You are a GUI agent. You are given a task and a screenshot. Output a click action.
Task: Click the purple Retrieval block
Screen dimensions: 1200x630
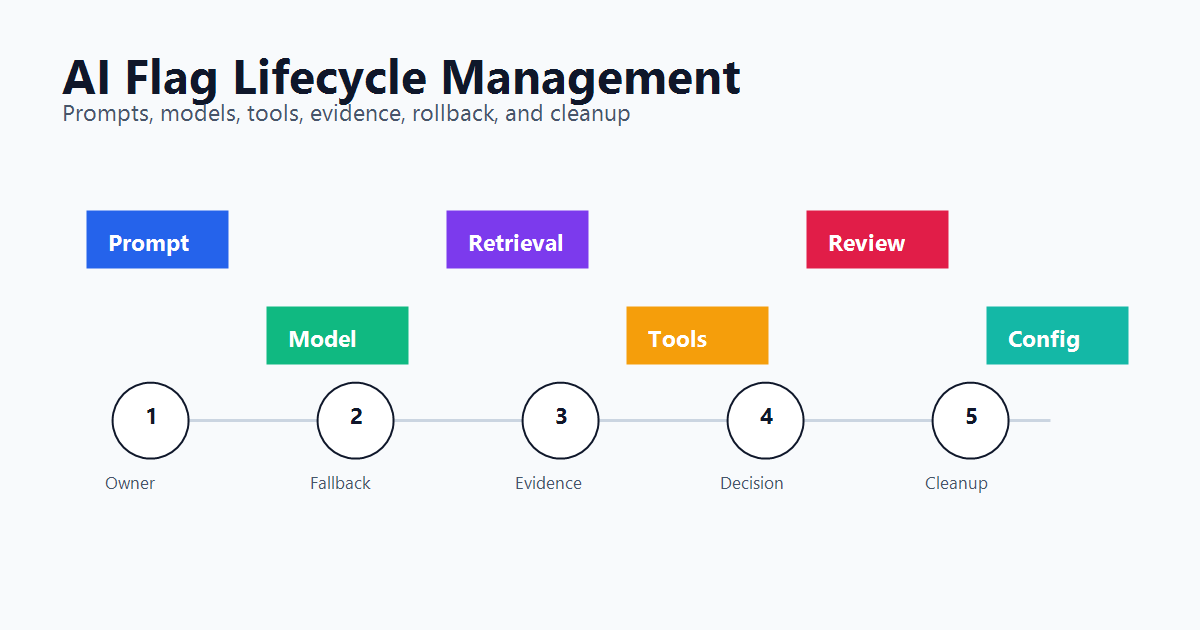click(517, 239)
